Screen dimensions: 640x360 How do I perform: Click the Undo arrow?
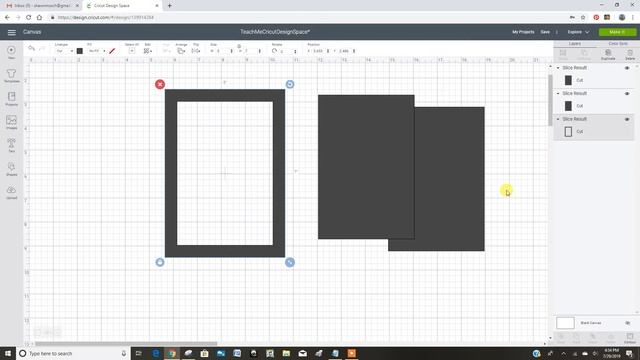pyautogui.click(x=31, y=49)
